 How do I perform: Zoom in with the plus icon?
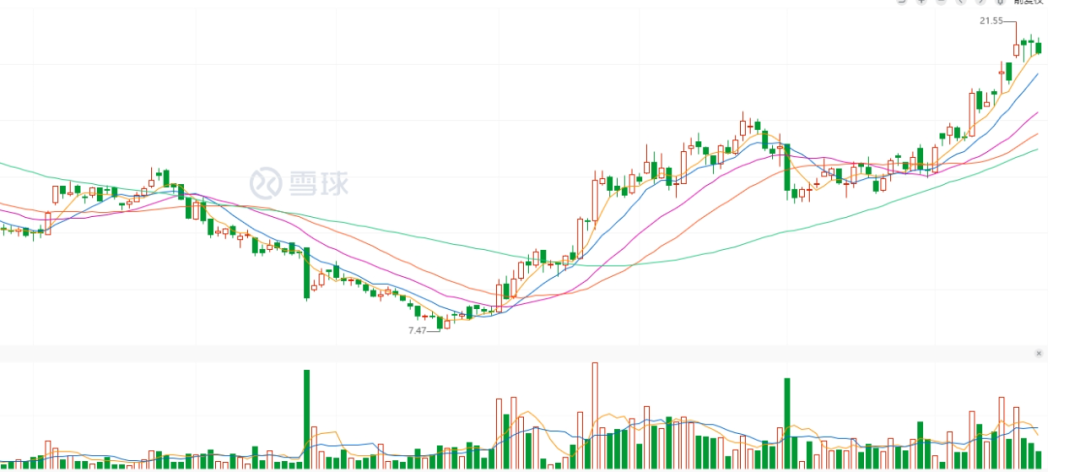(x=920, y=2)
